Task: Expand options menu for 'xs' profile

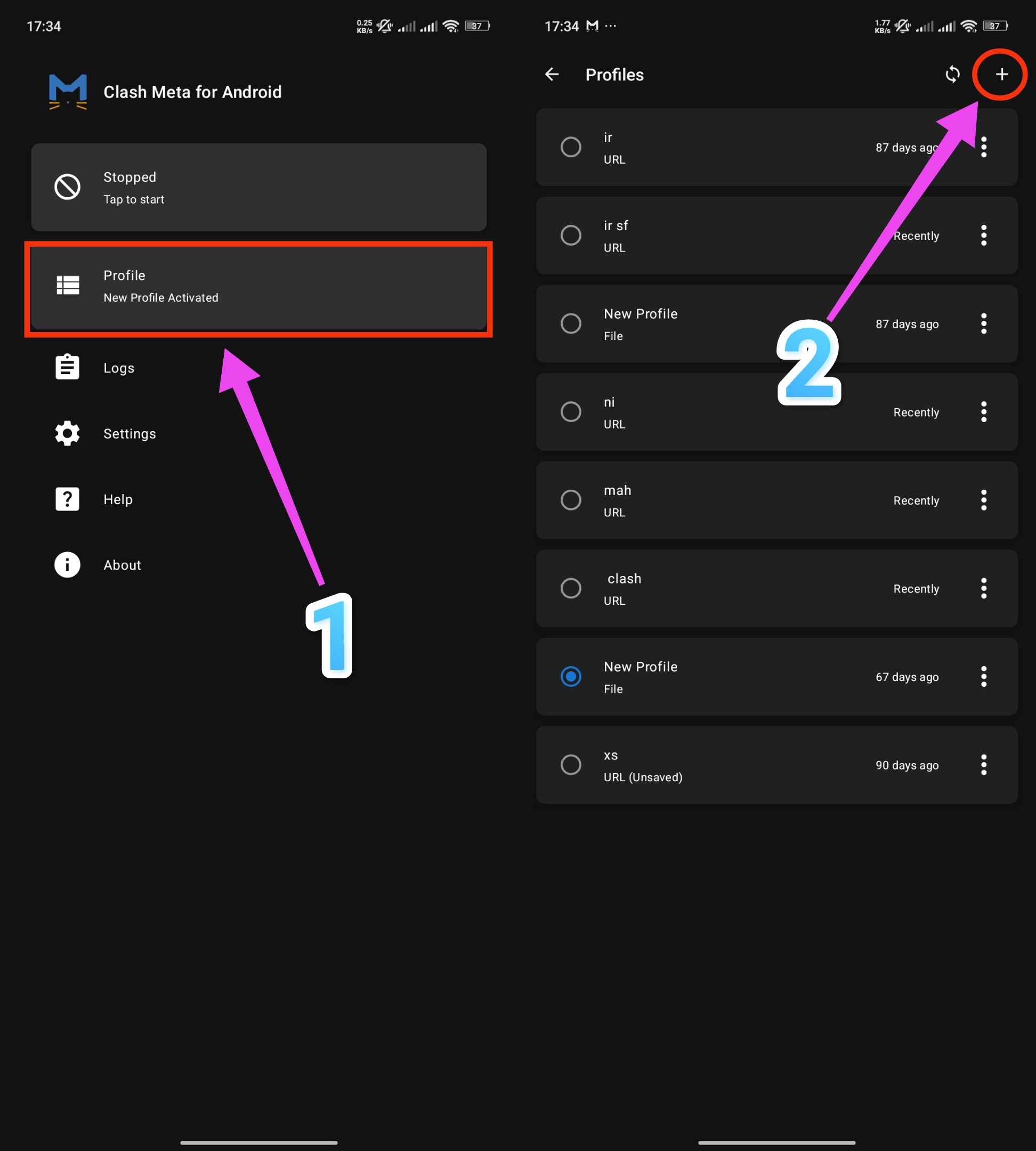Action: coord(983,765)
